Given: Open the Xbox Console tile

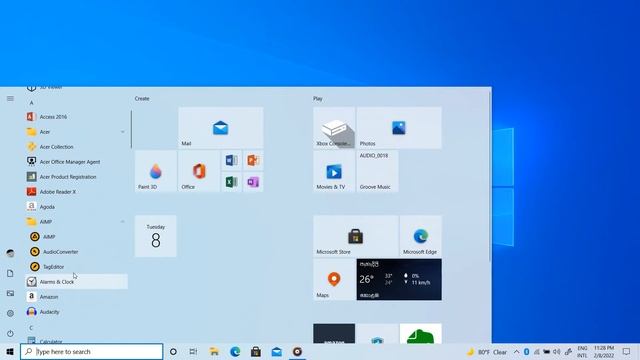Looking at the screenshot, I should (334, 128).
